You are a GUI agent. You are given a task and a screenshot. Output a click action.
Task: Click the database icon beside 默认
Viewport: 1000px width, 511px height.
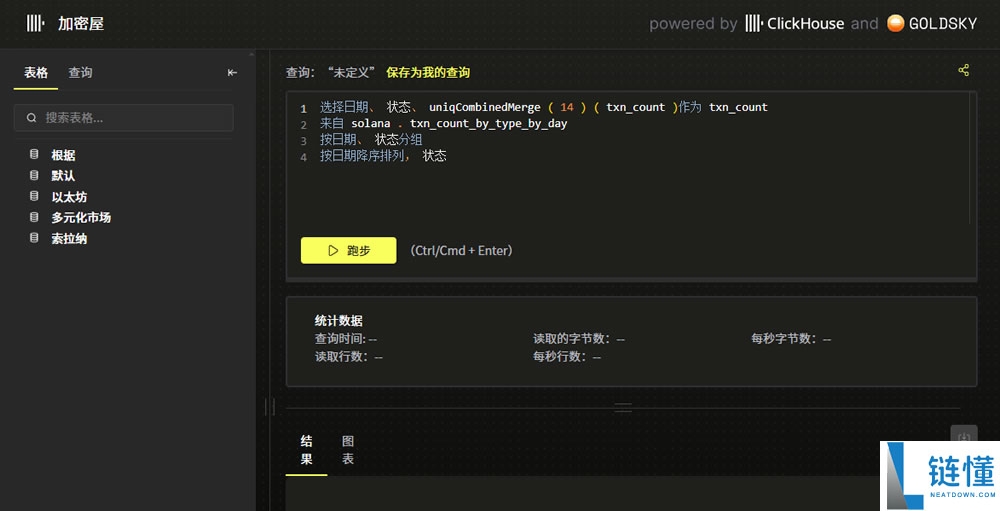click(x=34, y=176)
